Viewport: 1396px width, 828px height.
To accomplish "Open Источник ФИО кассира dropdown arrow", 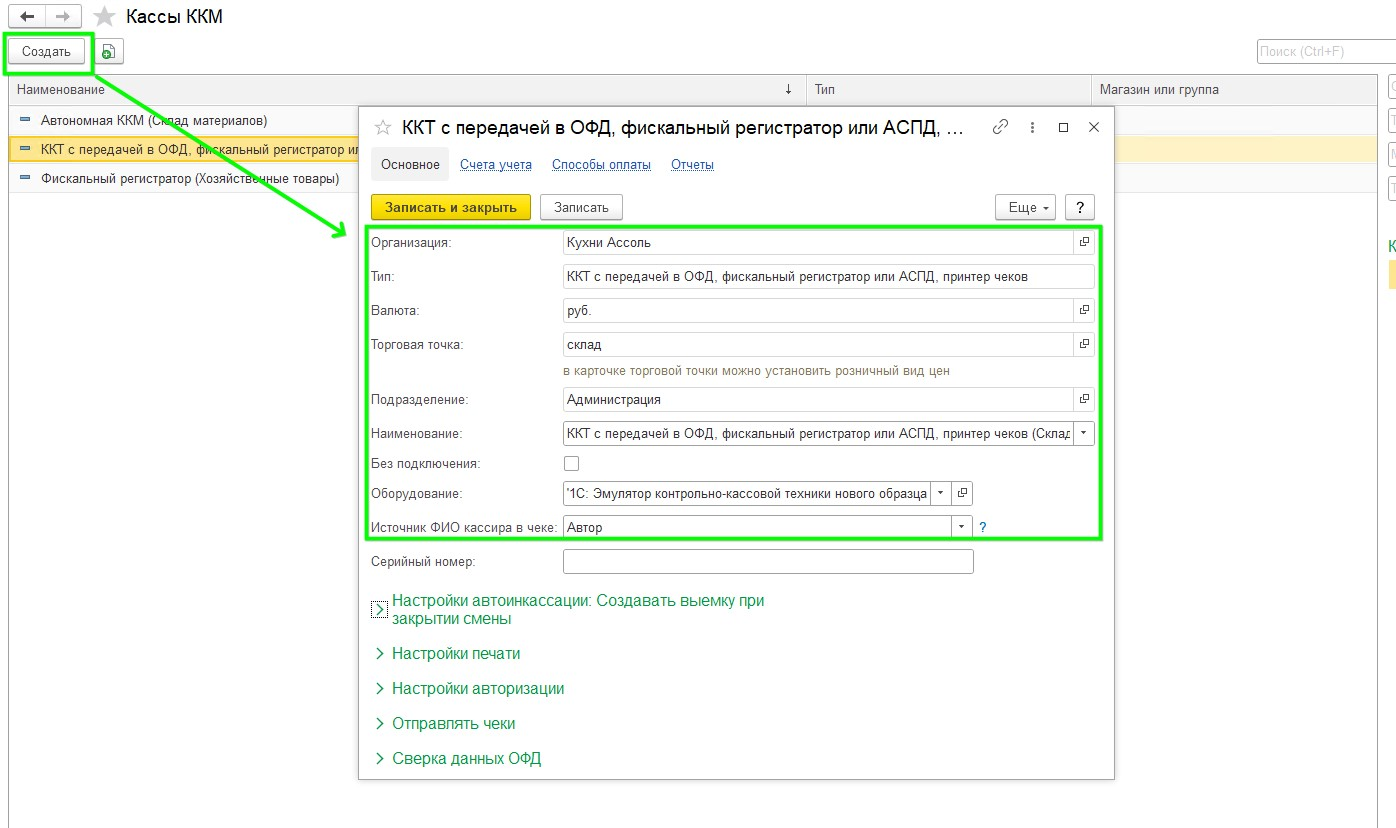I will 961,527.
